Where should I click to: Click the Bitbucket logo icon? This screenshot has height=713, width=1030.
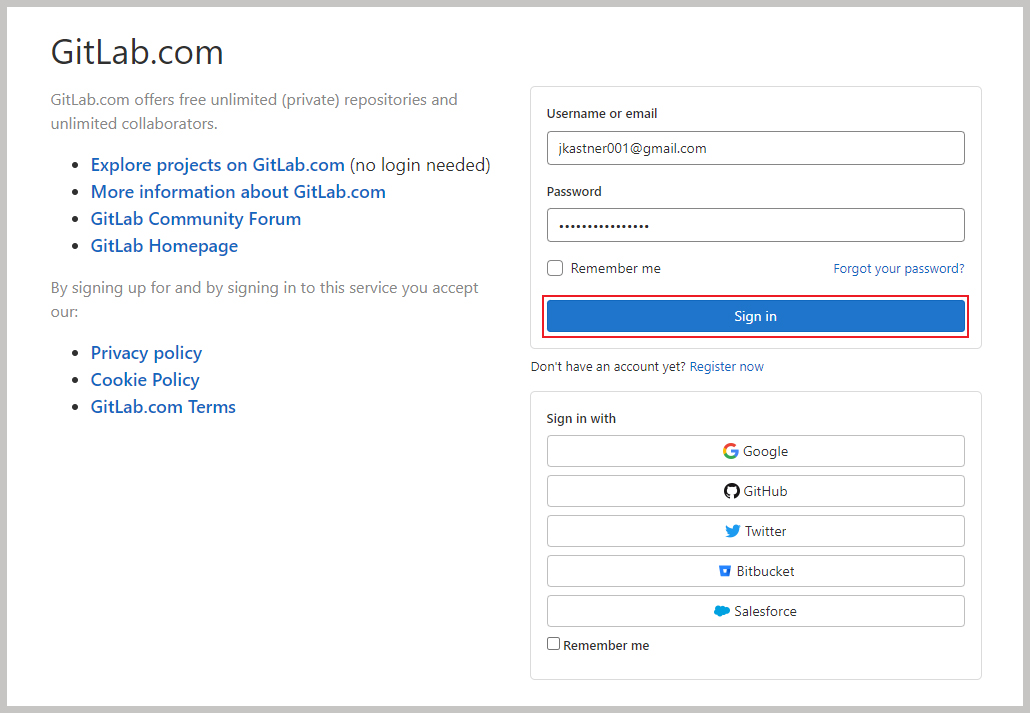725,571
